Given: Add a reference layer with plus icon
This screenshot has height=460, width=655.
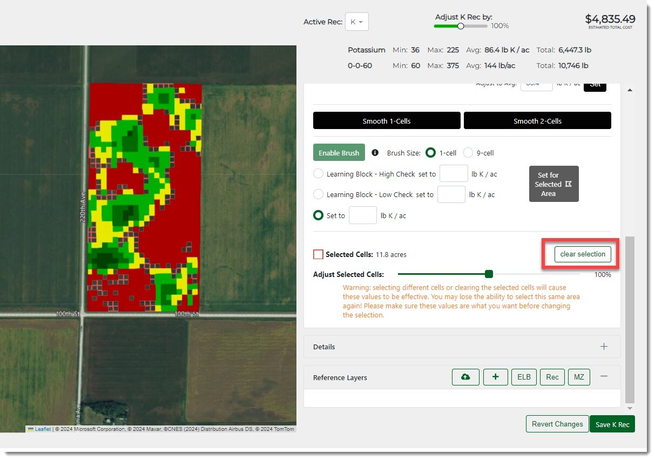Looking at the screenshot, I should coord(495,377).
